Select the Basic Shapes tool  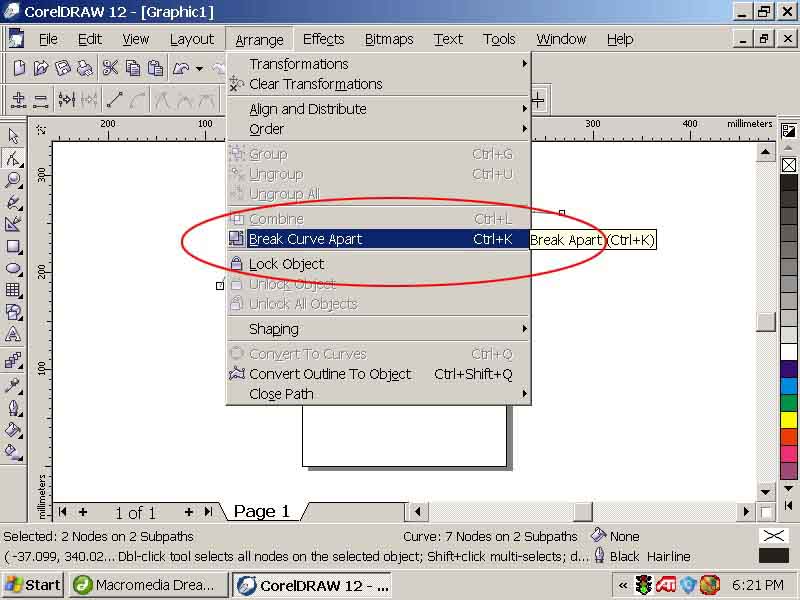click(x=13, y=312)
